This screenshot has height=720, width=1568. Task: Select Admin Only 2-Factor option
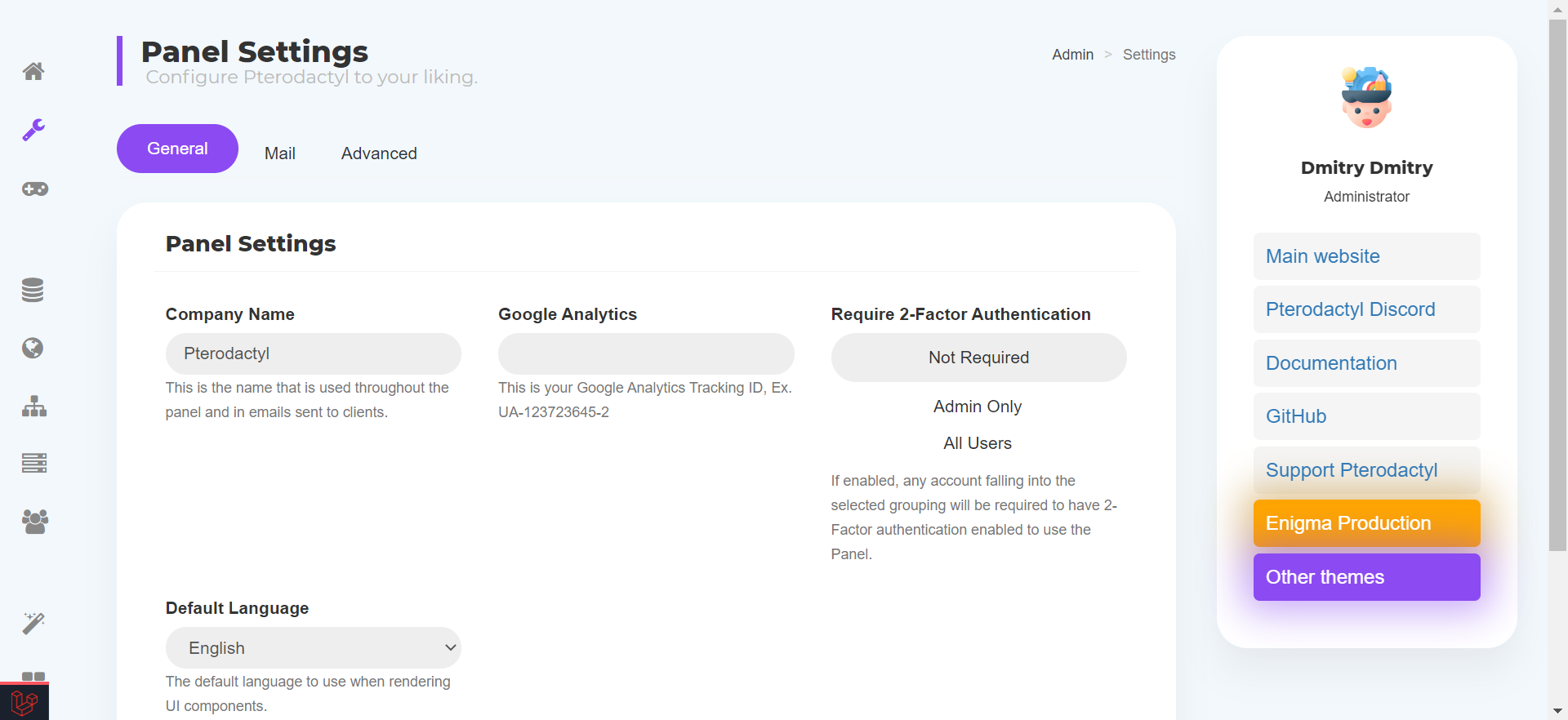pyautogui.click(x=978, y=407)
